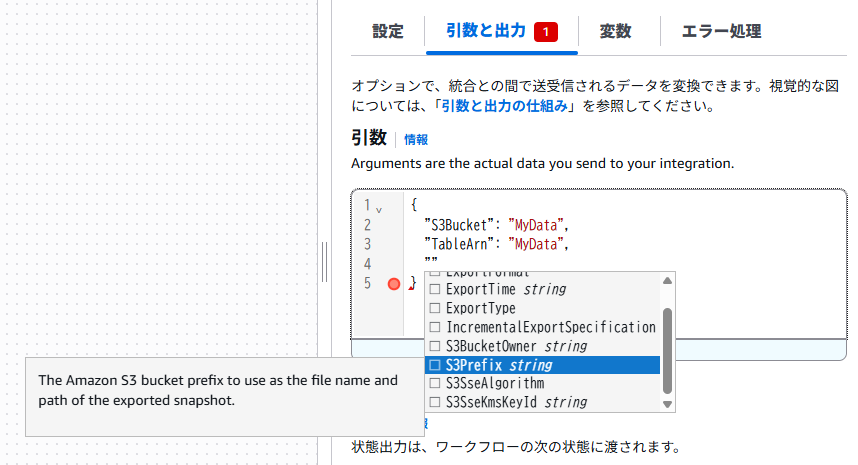858x465 pixels.
Task: Click the MyData value on line 3
Action: click(x=536, y=244)
